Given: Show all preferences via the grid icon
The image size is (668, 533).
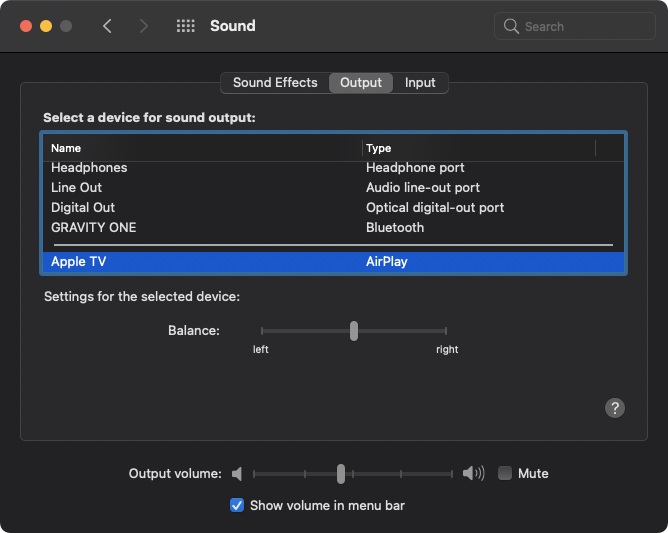Looking at the screenshot, I should click(186, 26).
